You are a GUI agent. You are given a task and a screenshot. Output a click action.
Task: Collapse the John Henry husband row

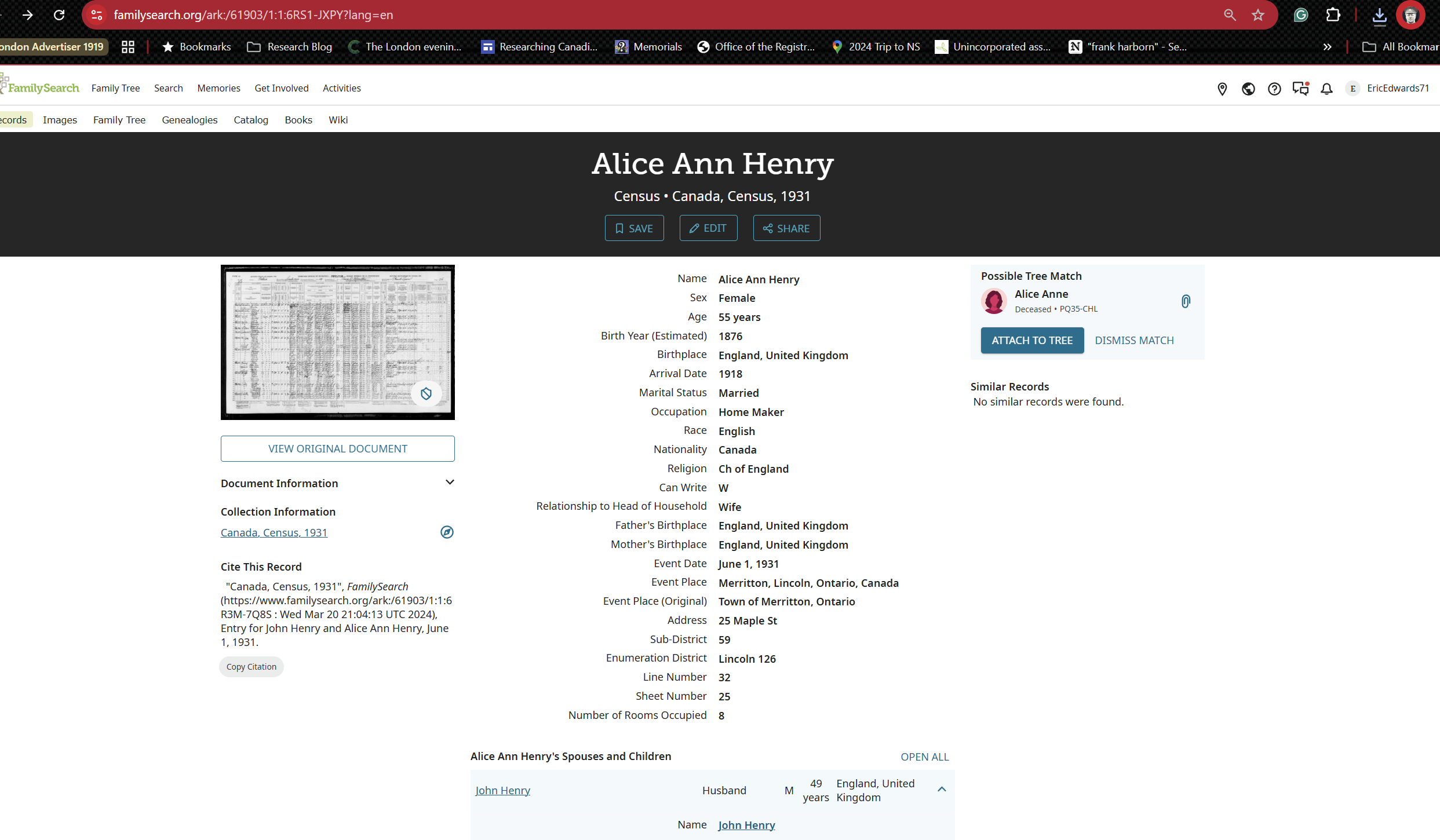pyautogui.click(x=942, y=790)
